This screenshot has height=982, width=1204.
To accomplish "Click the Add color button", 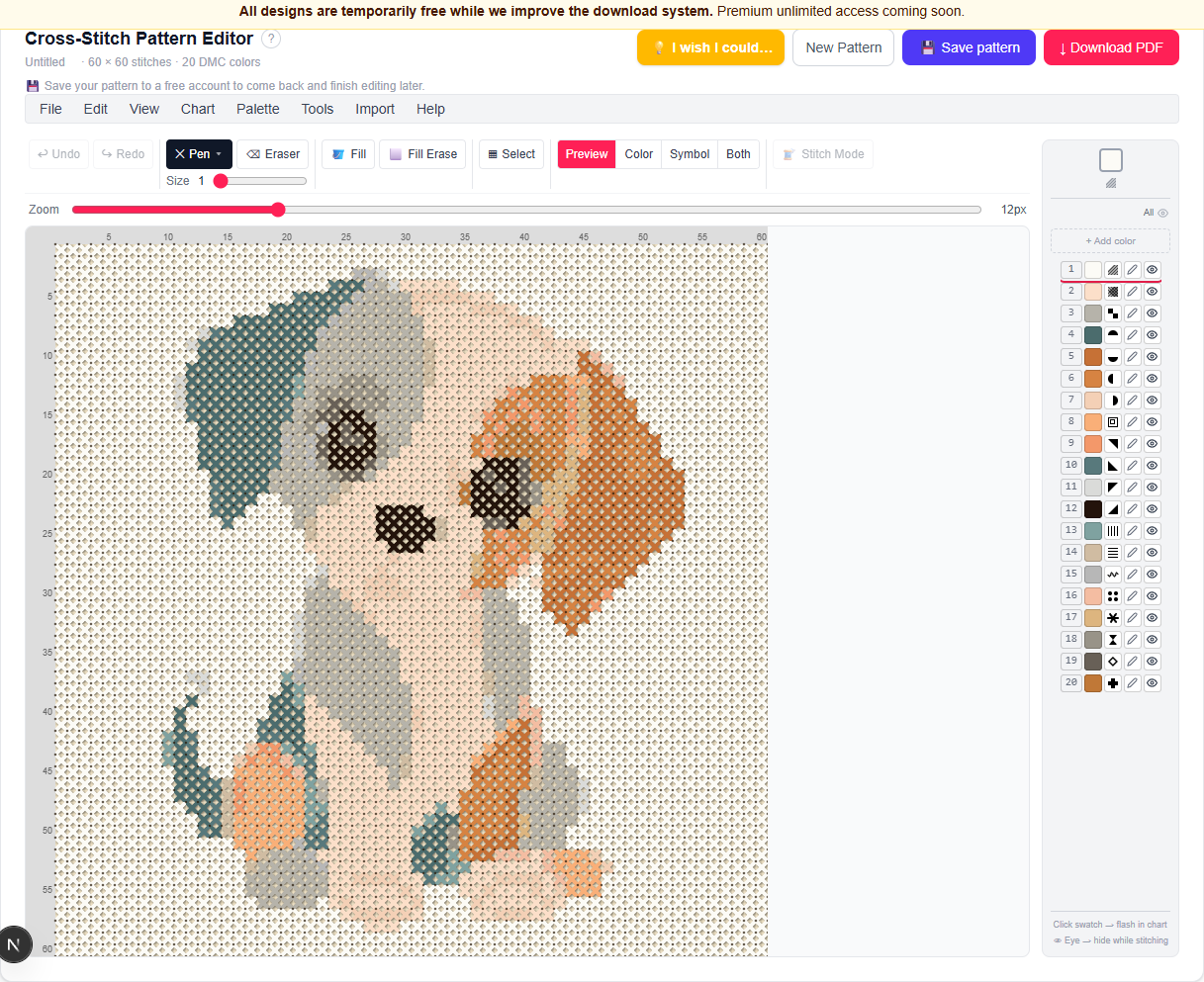I will click(1110, 241).
